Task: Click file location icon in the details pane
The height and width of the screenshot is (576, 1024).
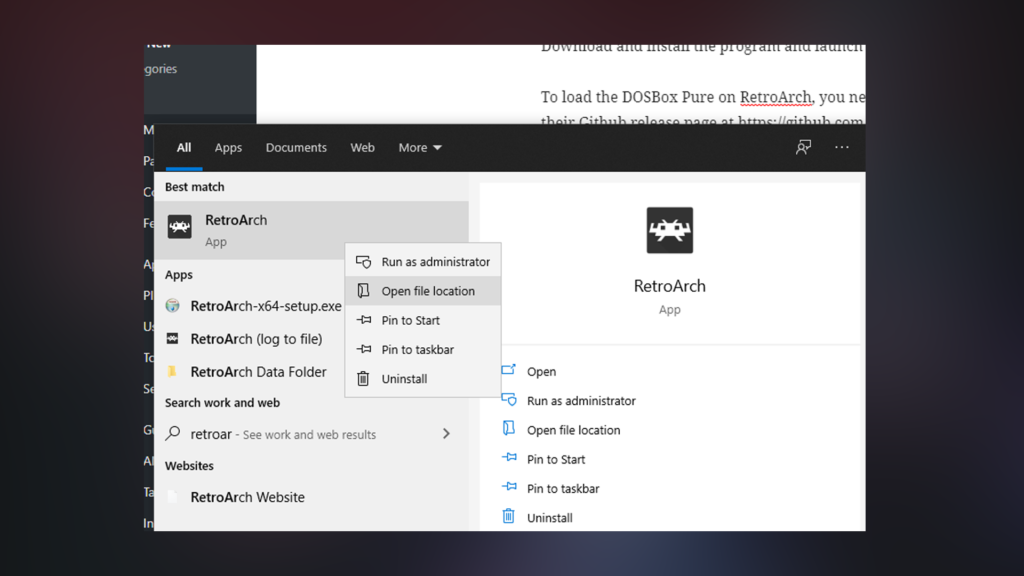Action: tap(509, 428)
